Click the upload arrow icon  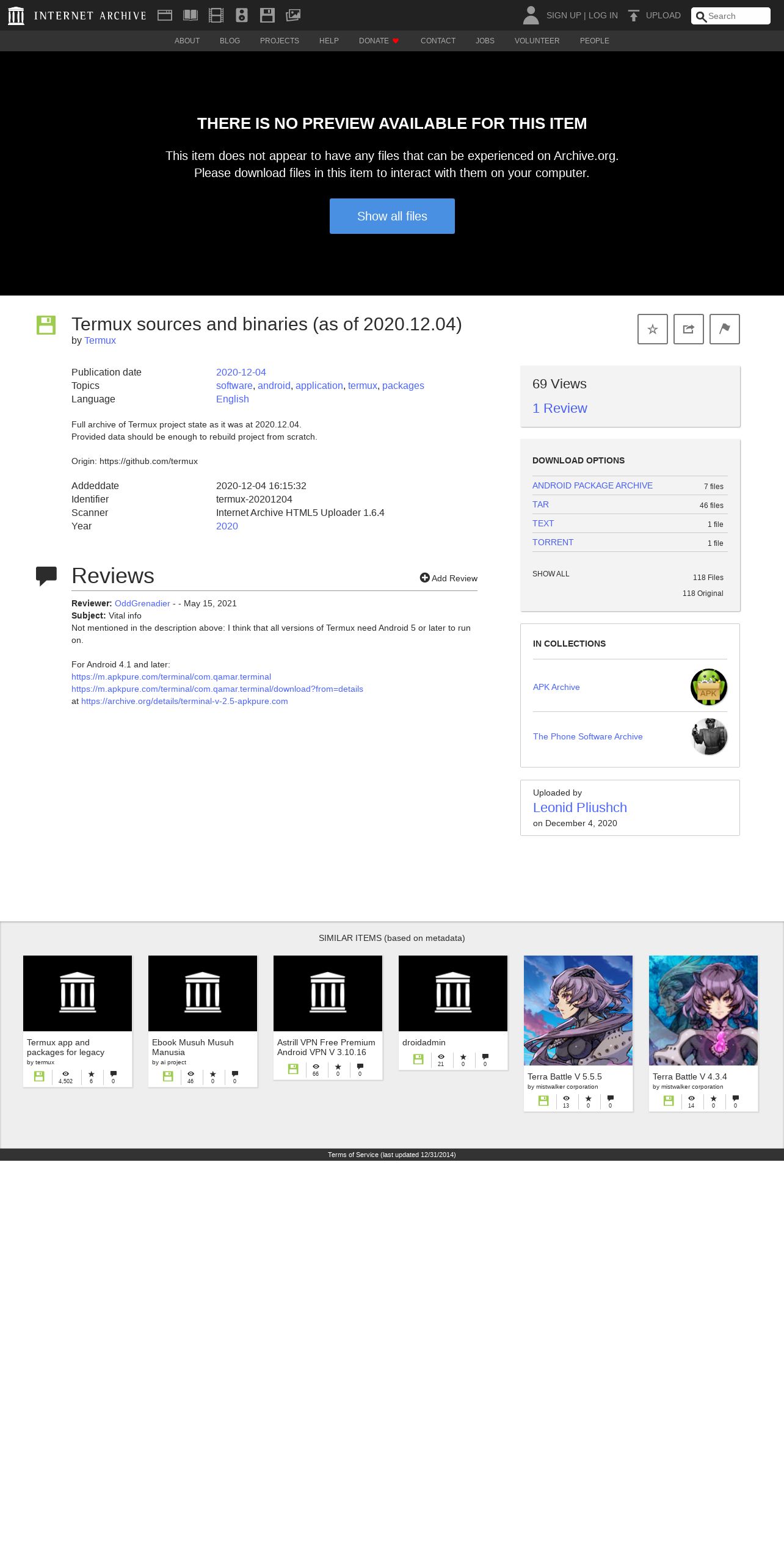[x=634, y=15]
